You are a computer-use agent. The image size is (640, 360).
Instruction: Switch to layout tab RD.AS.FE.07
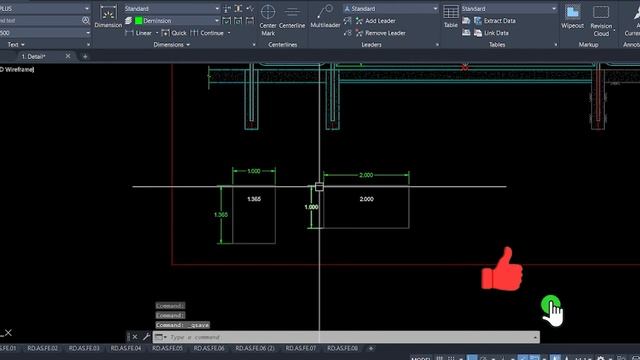point(301,348)
